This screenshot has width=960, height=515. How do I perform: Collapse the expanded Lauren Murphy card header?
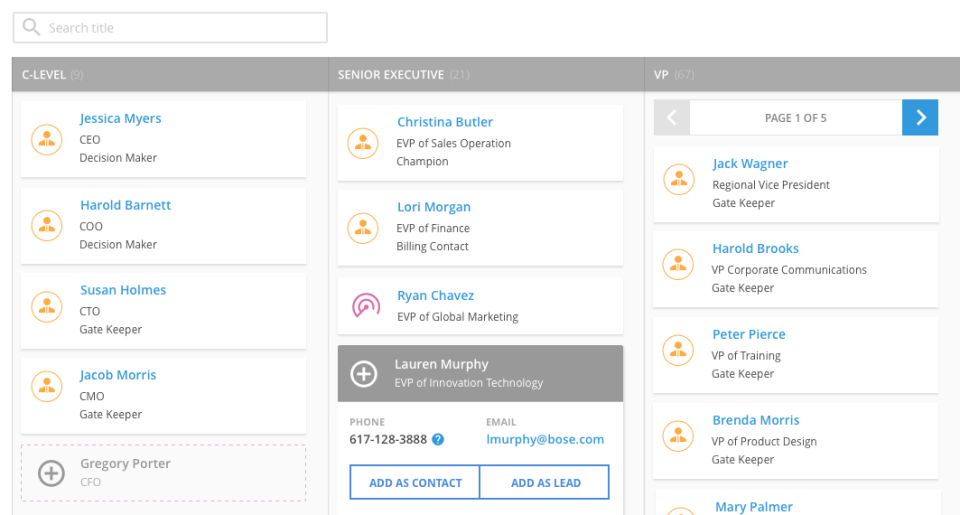[x=481, y=374]
